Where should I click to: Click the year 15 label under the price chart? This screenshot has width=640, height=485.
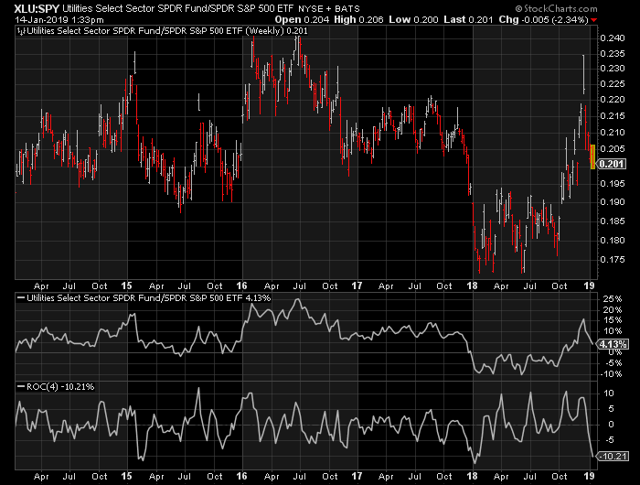(x=127, y=286)
